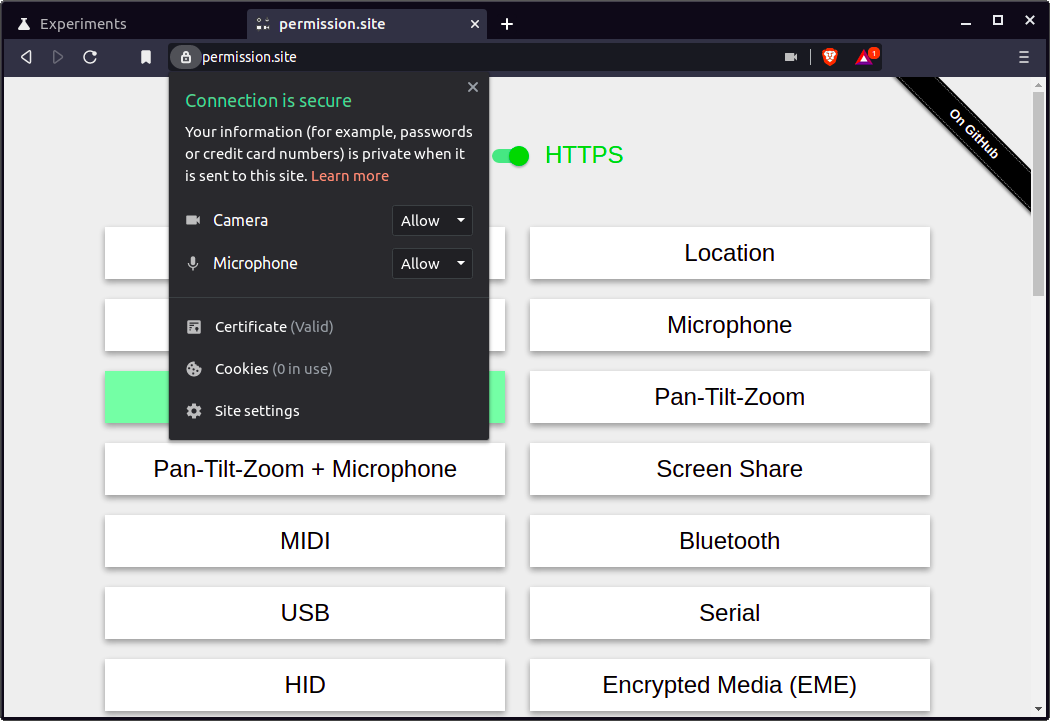Open Cookies (0 in use) entry
1050x721 pixels.
pos(273,369)
